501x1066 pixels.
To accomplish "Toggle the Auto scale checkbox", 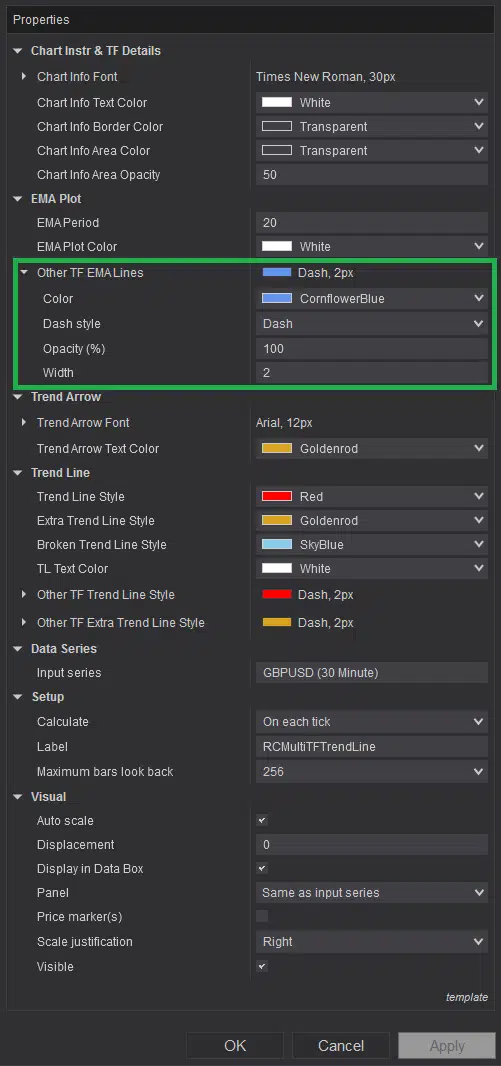I will (262, 821).
